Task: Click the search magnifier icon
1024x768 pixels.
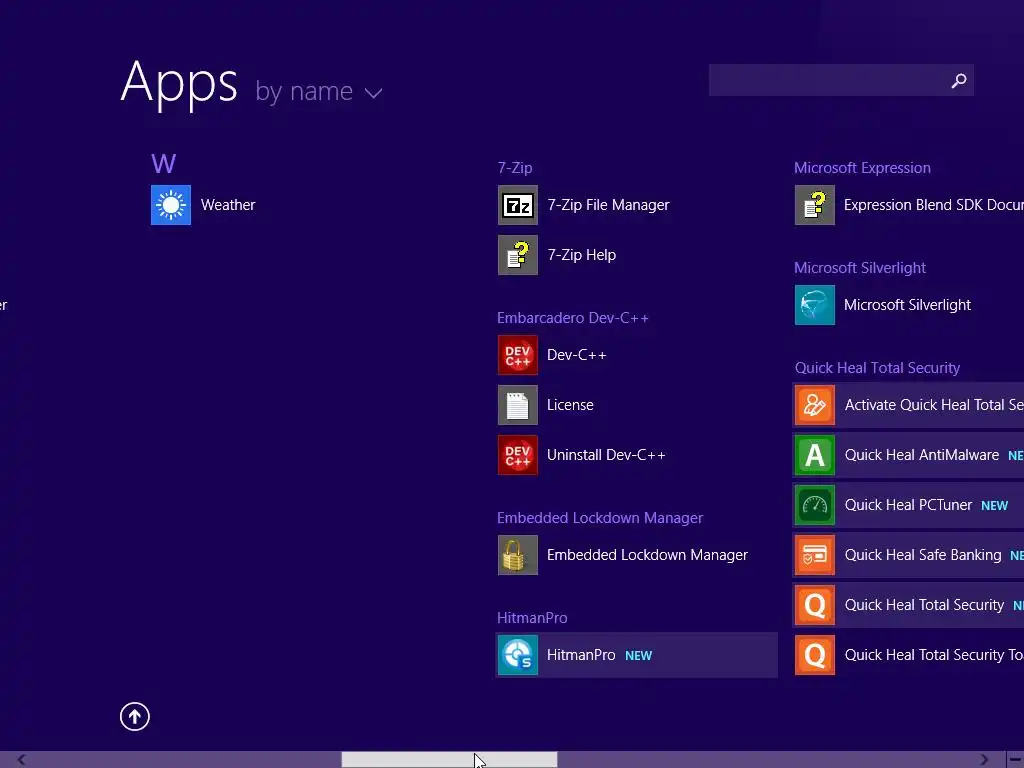Action: (959, 80)
